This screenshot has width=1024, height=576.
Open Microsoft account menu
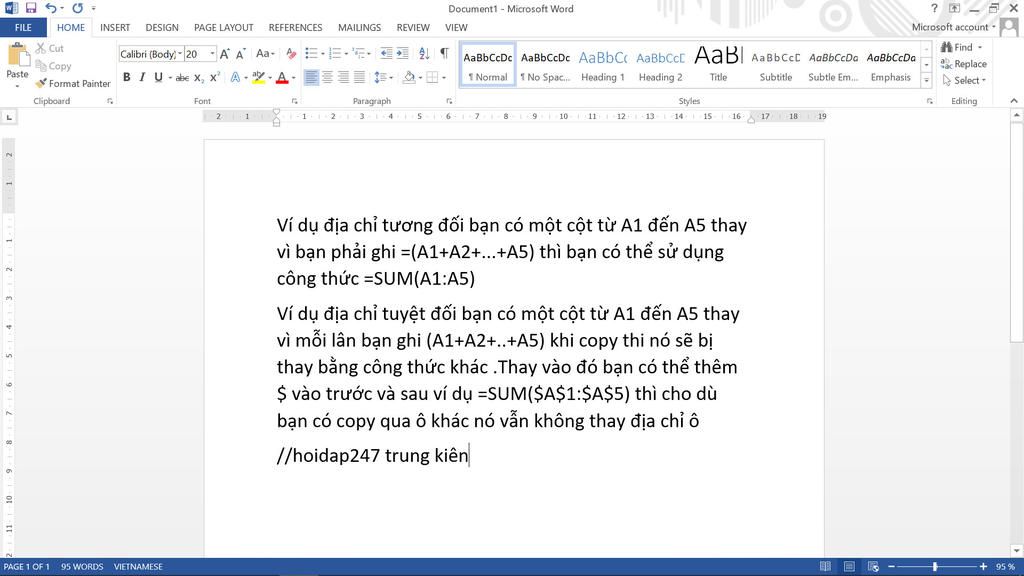[953, 27]
